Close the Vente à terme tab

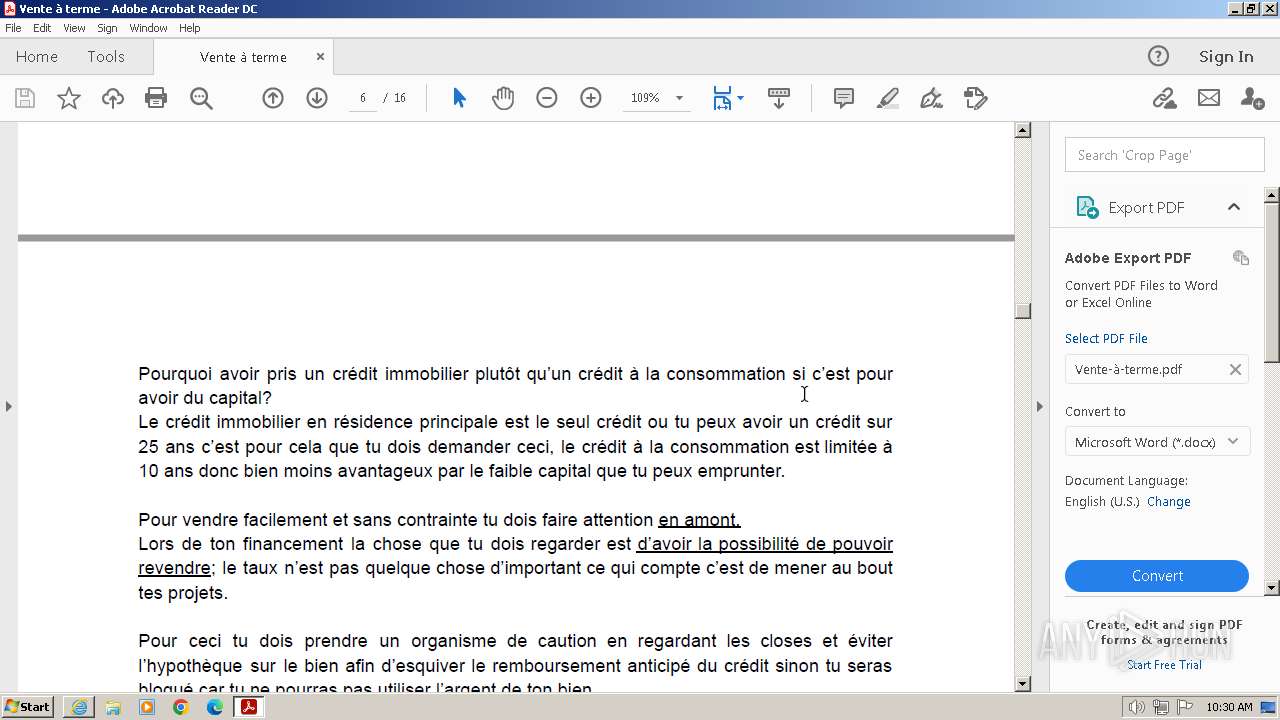click(320, 57)
